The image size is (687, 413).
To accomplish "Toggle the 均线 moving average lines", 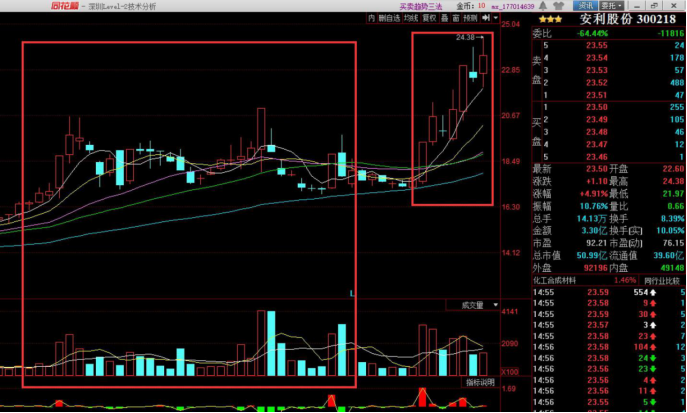I will coord(411,18).
